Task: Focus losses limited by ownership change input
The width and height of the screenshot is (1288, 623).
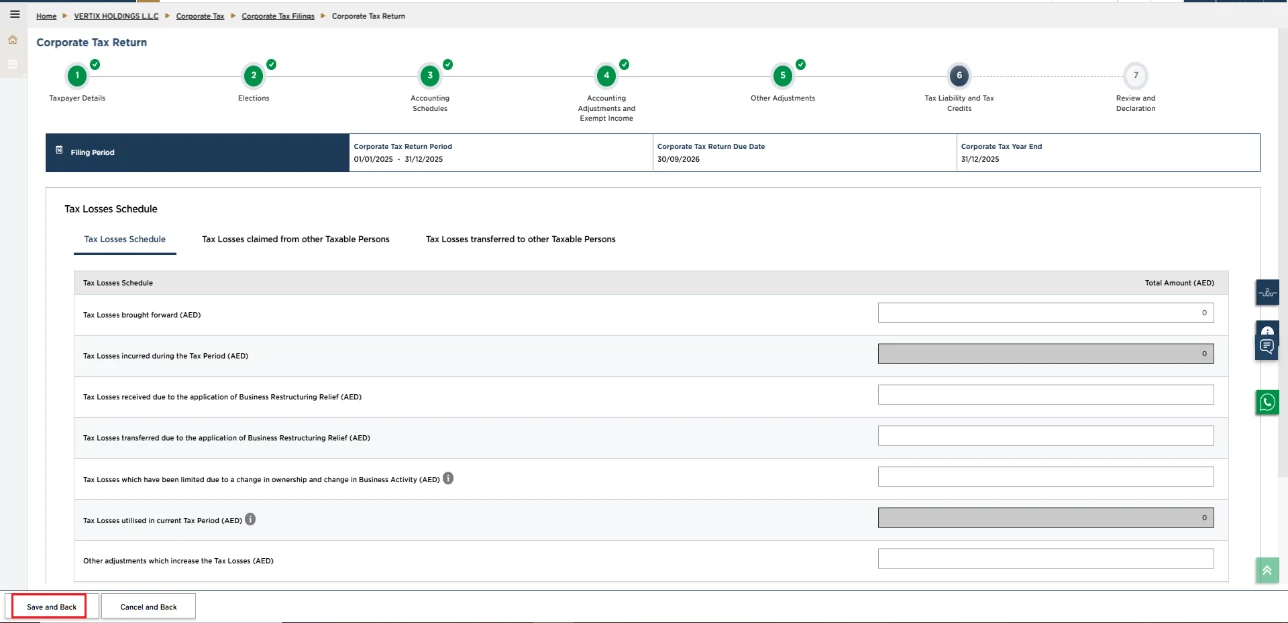Action: coord(1045,477)
